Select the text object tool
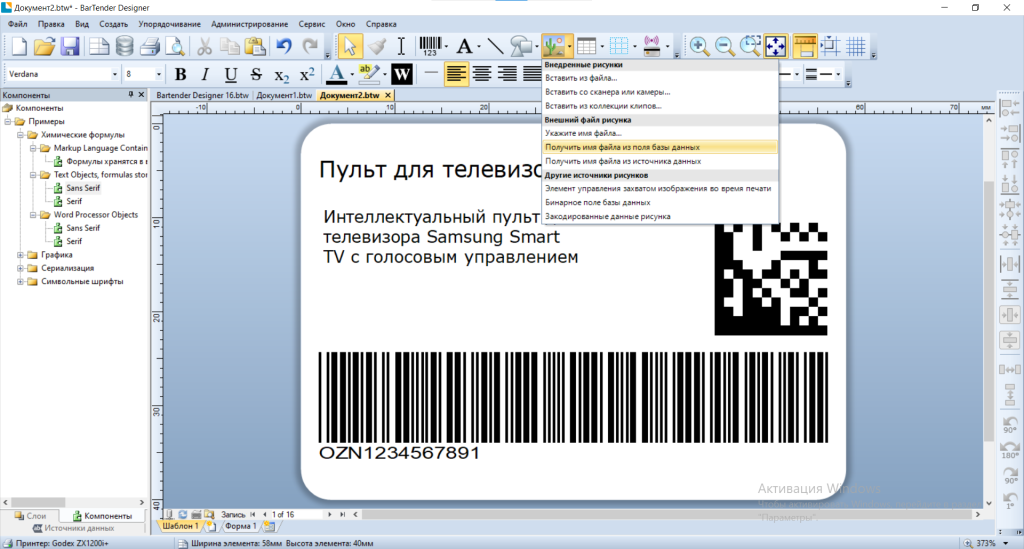The width and height of the screenshot is (1024, 549). (x=464, y=46)
